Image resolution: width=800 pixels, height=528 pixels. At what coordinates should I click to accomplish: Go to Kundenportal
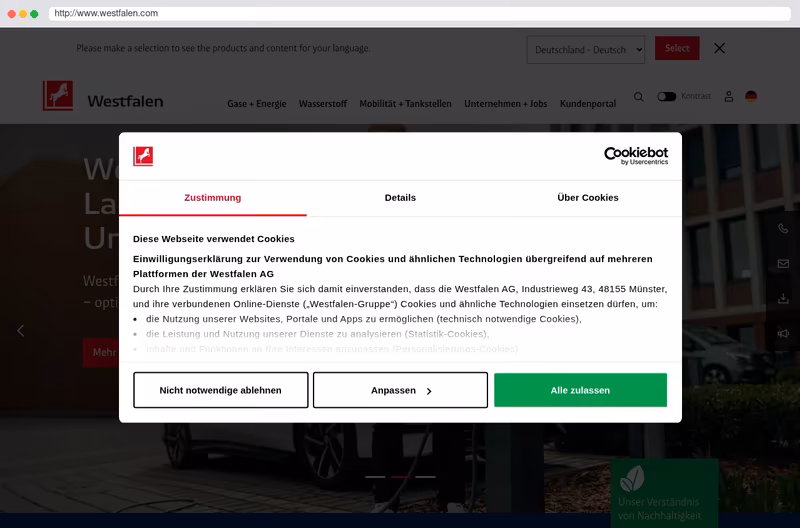[x=588, y=104]
